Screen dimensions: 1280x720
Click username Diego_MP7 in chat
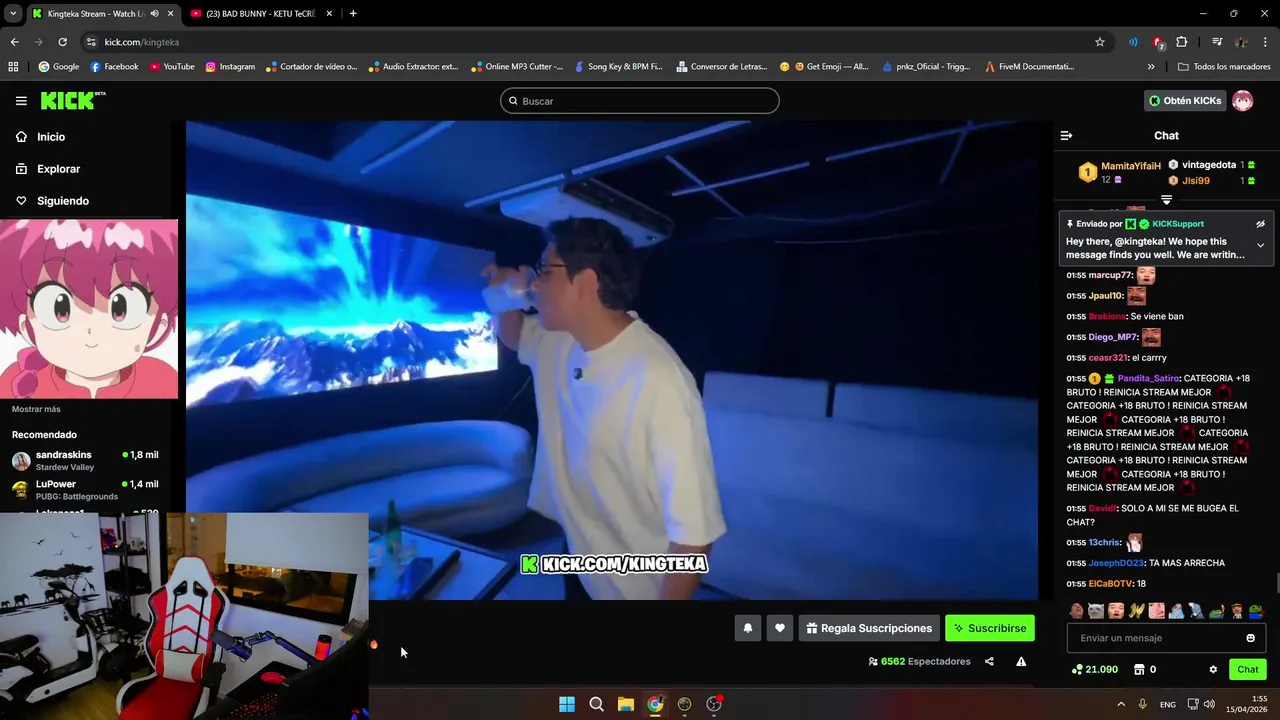[1113, 338]
